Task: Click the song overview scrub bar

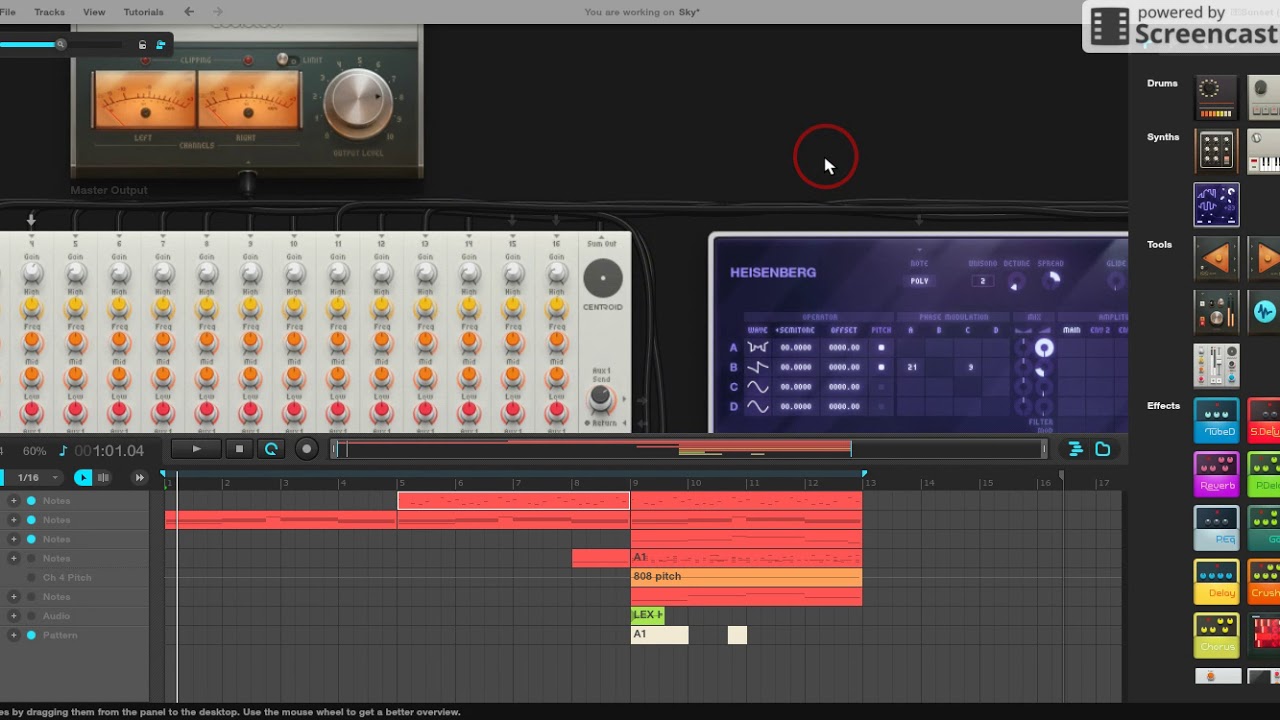Action: 690,449
